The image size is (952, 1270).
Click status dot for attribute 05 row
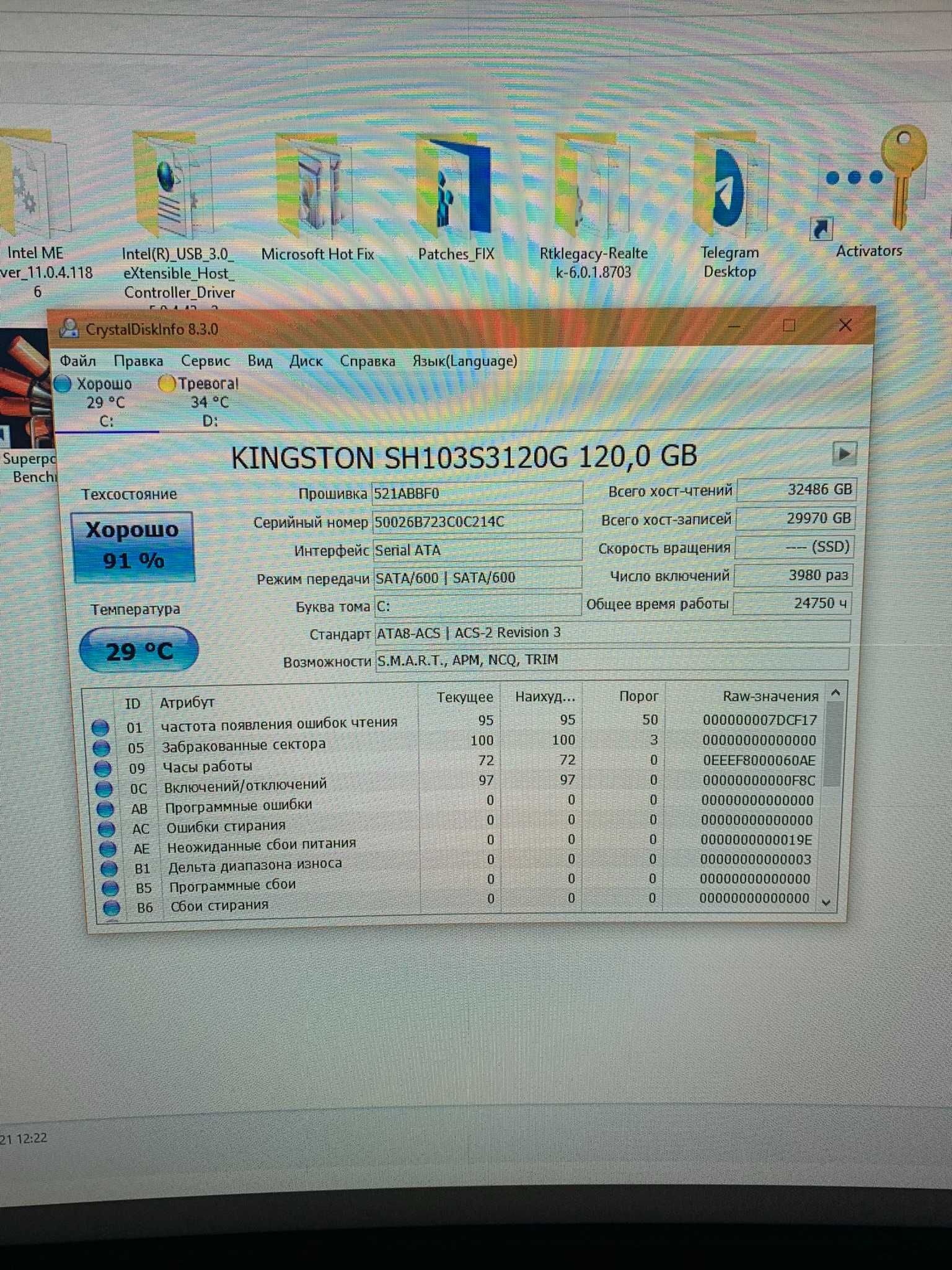(102, 748)
